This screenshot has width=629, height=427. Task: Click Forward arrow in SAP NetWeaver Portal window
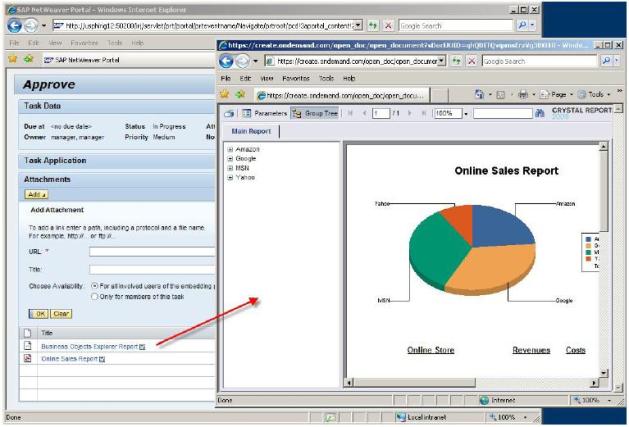coord(30,26)
